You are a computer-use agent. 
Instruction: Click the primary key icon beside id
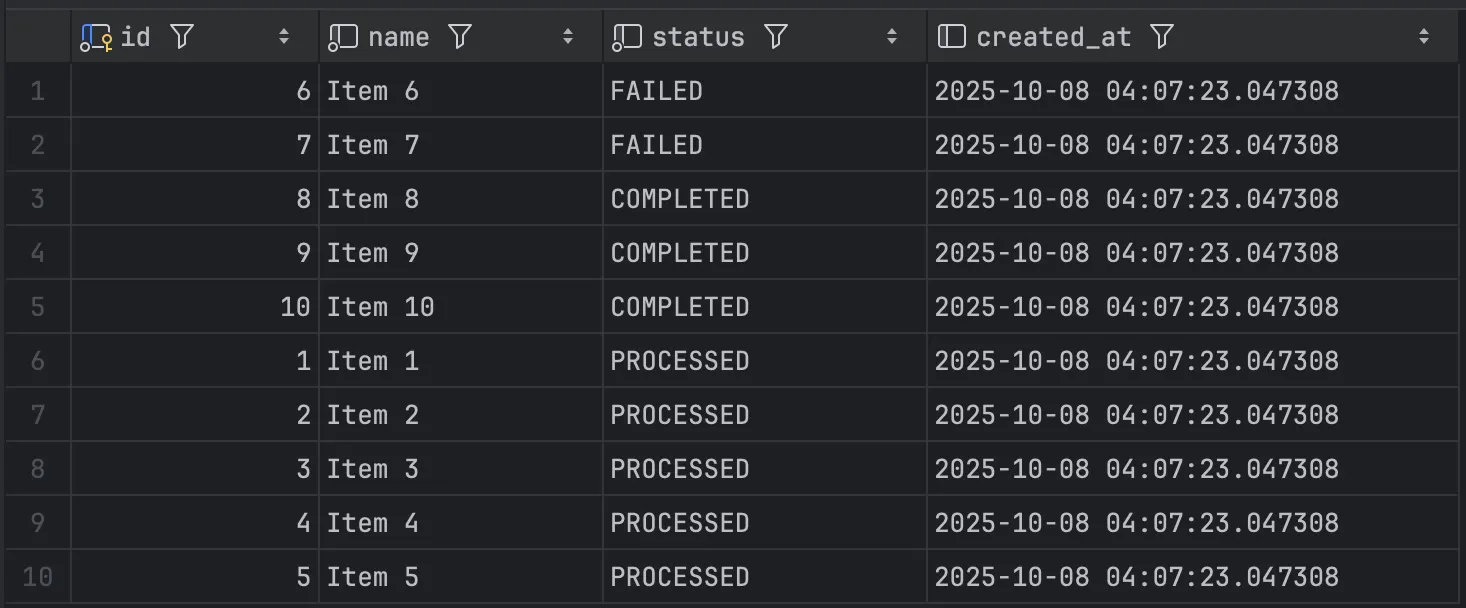click(x=96, y=38)
